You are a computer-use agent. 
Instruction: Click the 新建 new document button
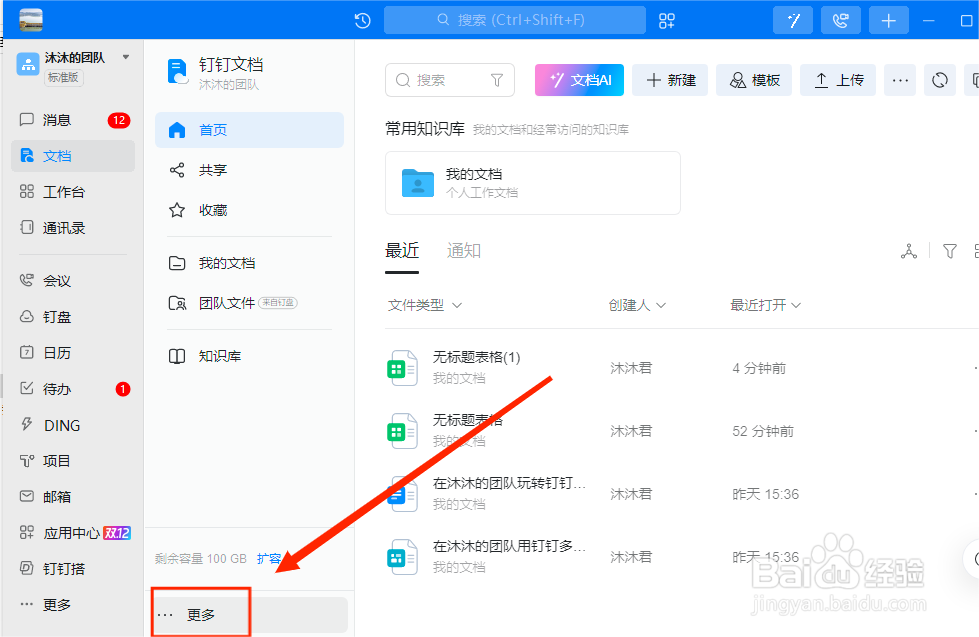pyautogui.click(x=670, y=80)
